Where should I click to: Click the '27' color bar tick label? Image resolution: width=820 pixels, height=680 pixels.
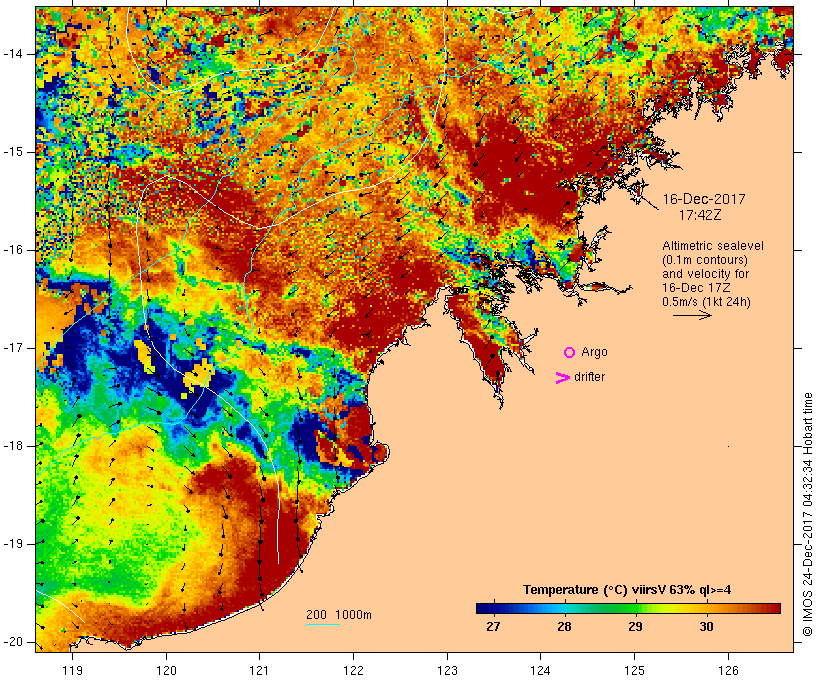(493, 627)
